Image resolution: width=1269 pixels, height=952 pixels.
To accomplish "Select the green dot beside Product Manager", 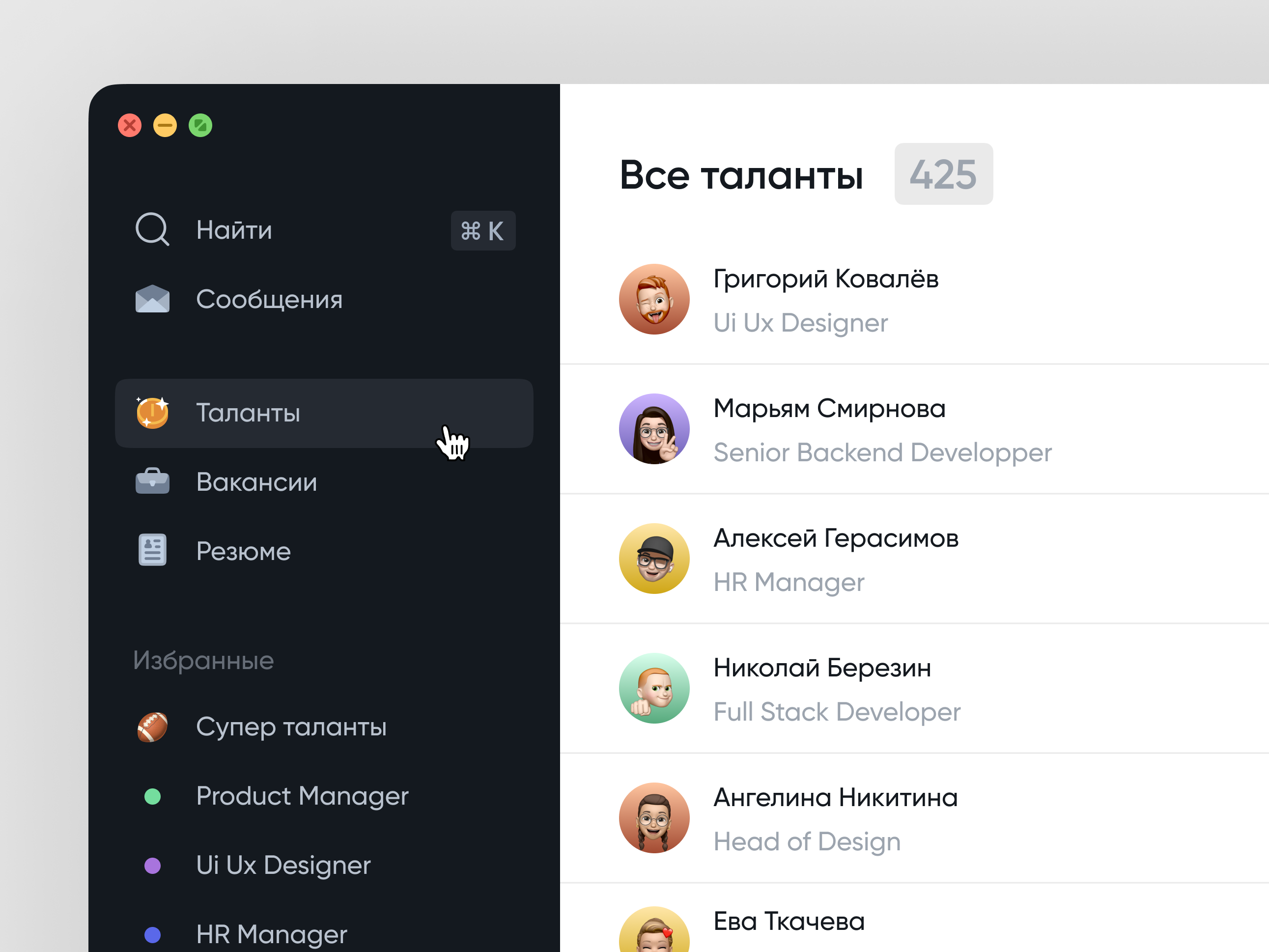I will tap(153, 796).
